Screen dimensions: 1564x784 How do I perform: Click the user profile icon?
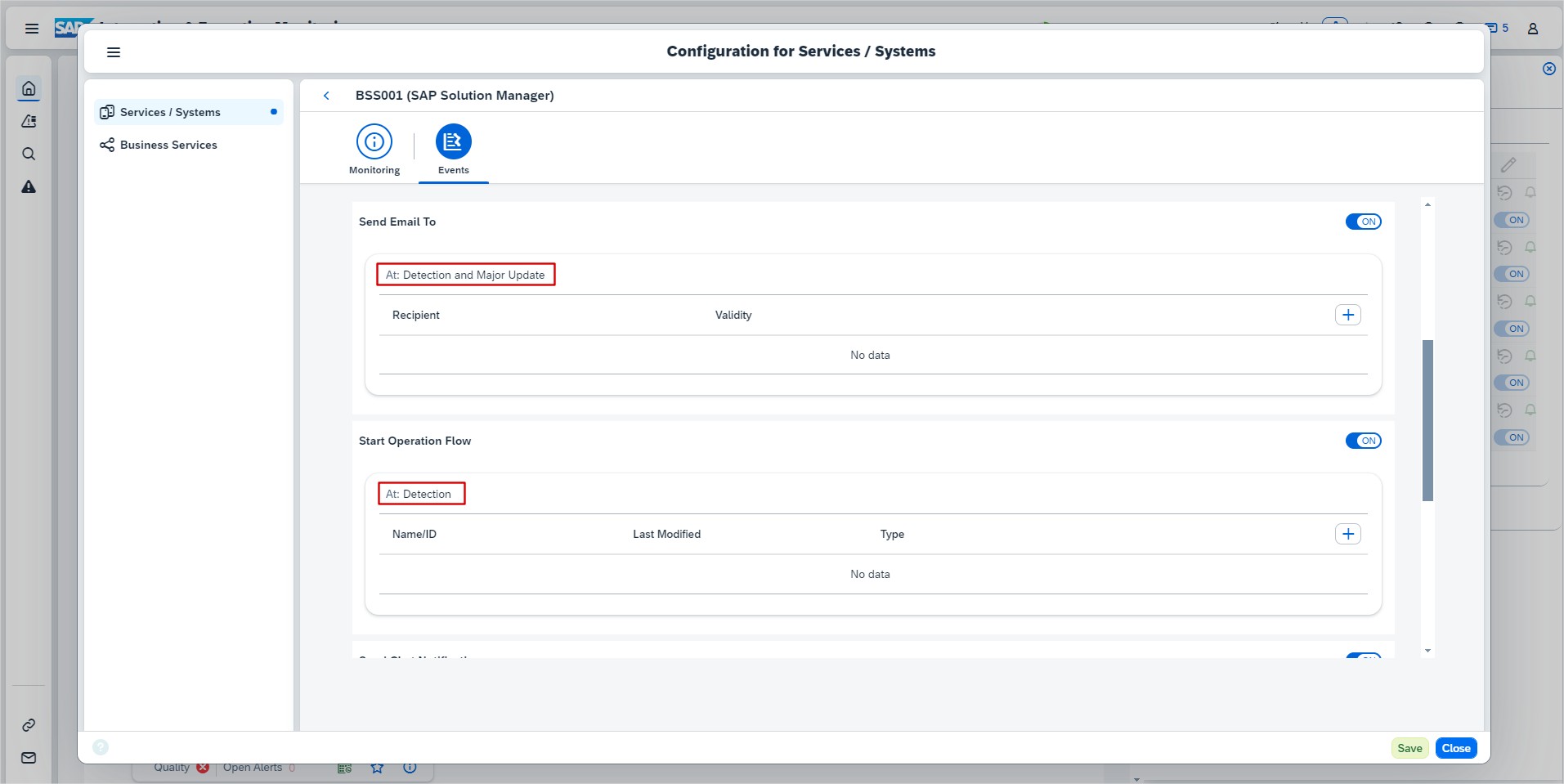pos(1533,29)
